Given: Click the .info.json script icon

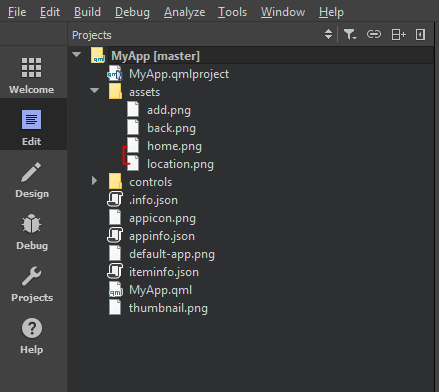Looking at the screenshot, I should tap(115, 199).
